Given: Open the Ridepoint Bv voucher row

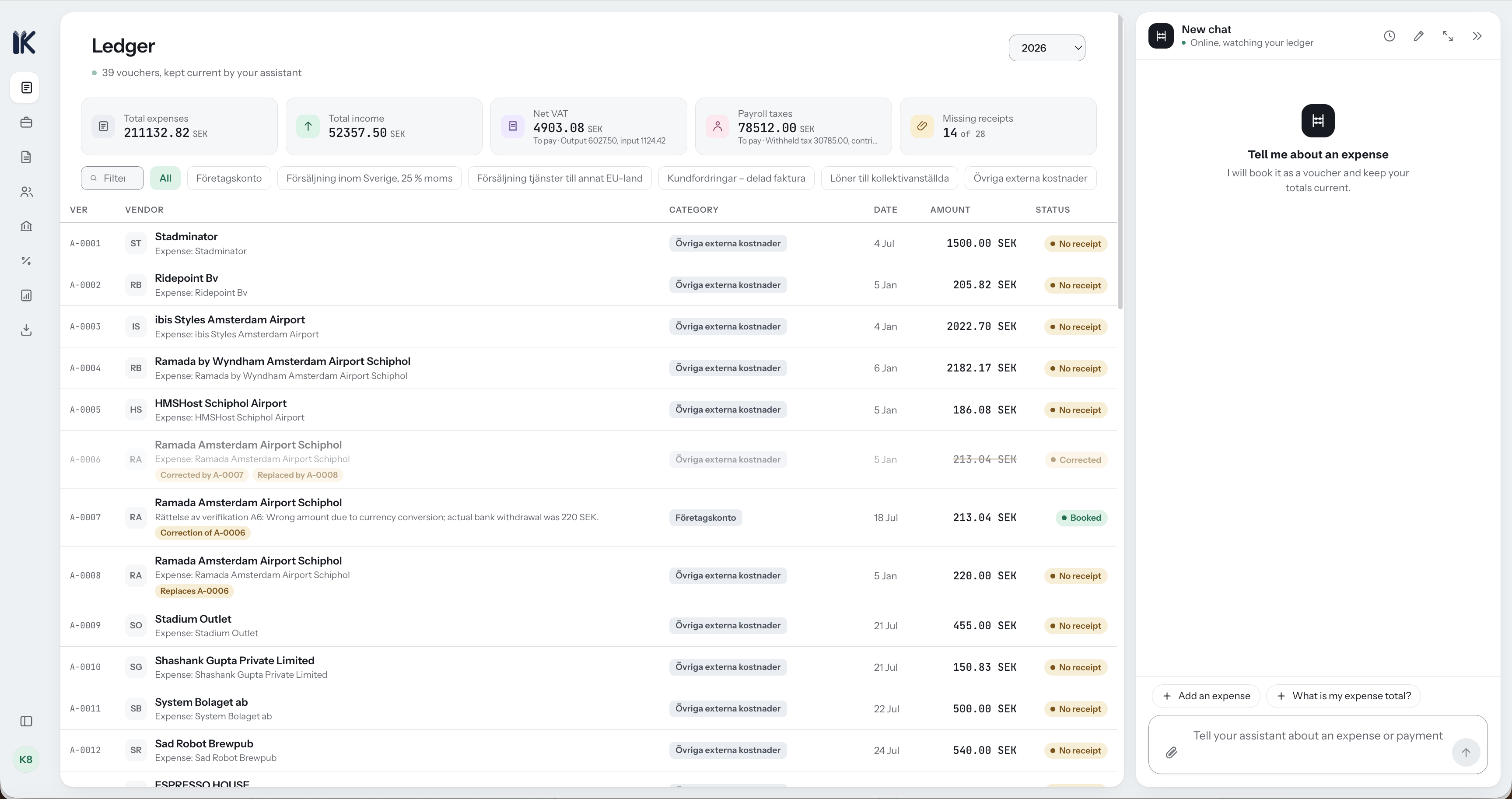Looking at the screenshot, I should [588, 285].
